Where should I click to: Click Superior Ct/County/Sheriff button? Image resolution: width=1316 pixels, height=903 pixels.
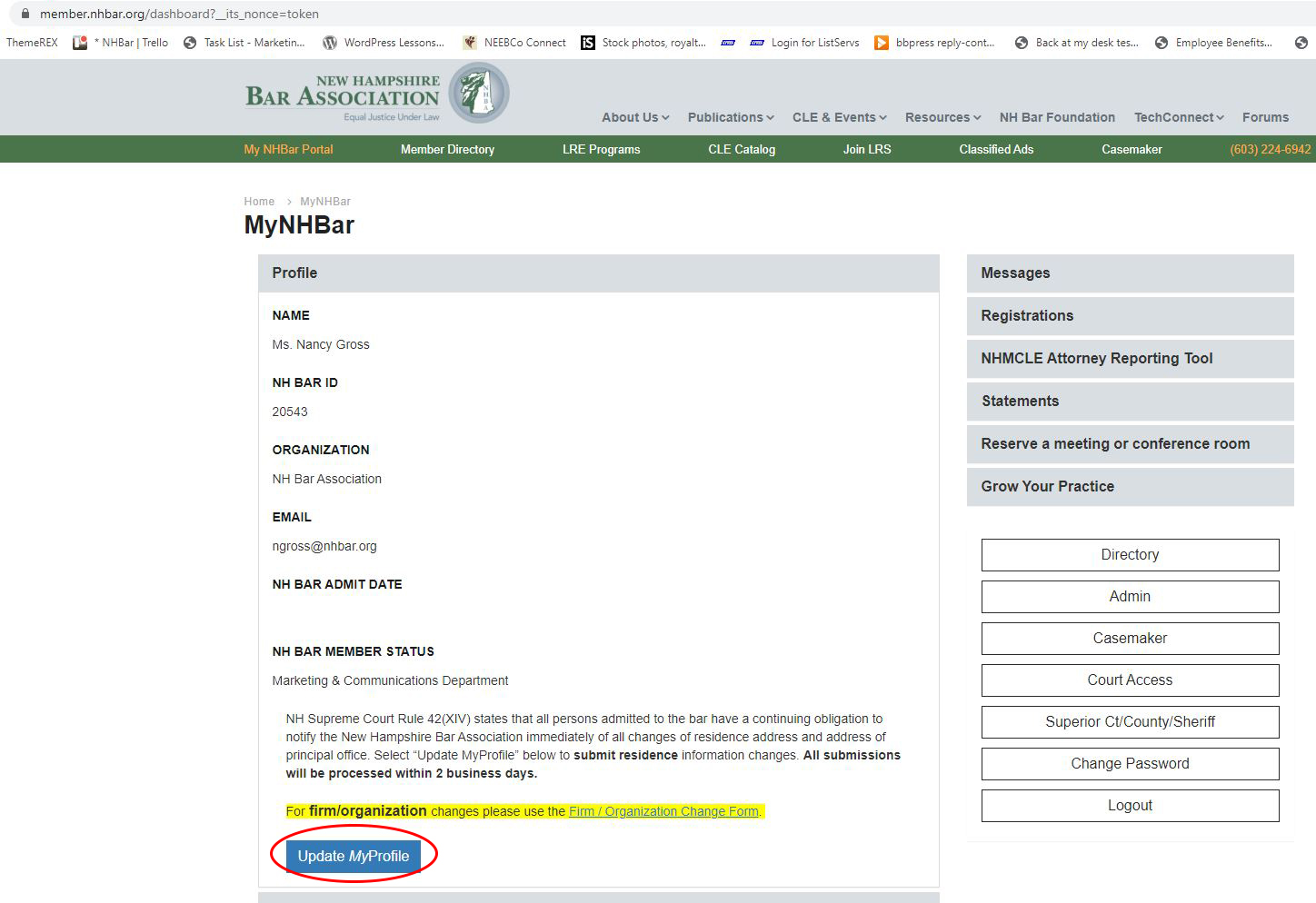click(1130, 722)
